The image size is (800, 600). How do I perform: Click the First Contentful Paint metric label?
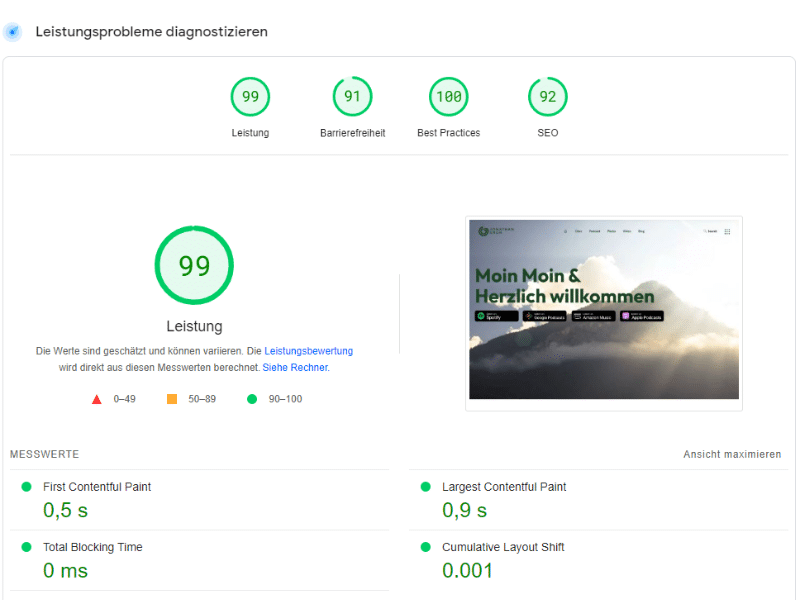[x=97, y=487]
